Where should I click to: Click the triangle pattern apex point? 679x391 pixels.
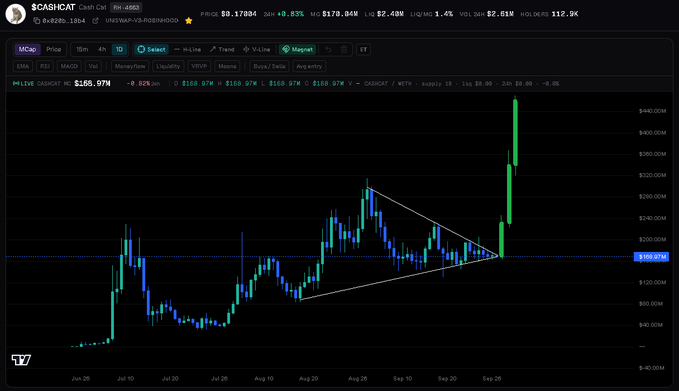pos(499,256)
